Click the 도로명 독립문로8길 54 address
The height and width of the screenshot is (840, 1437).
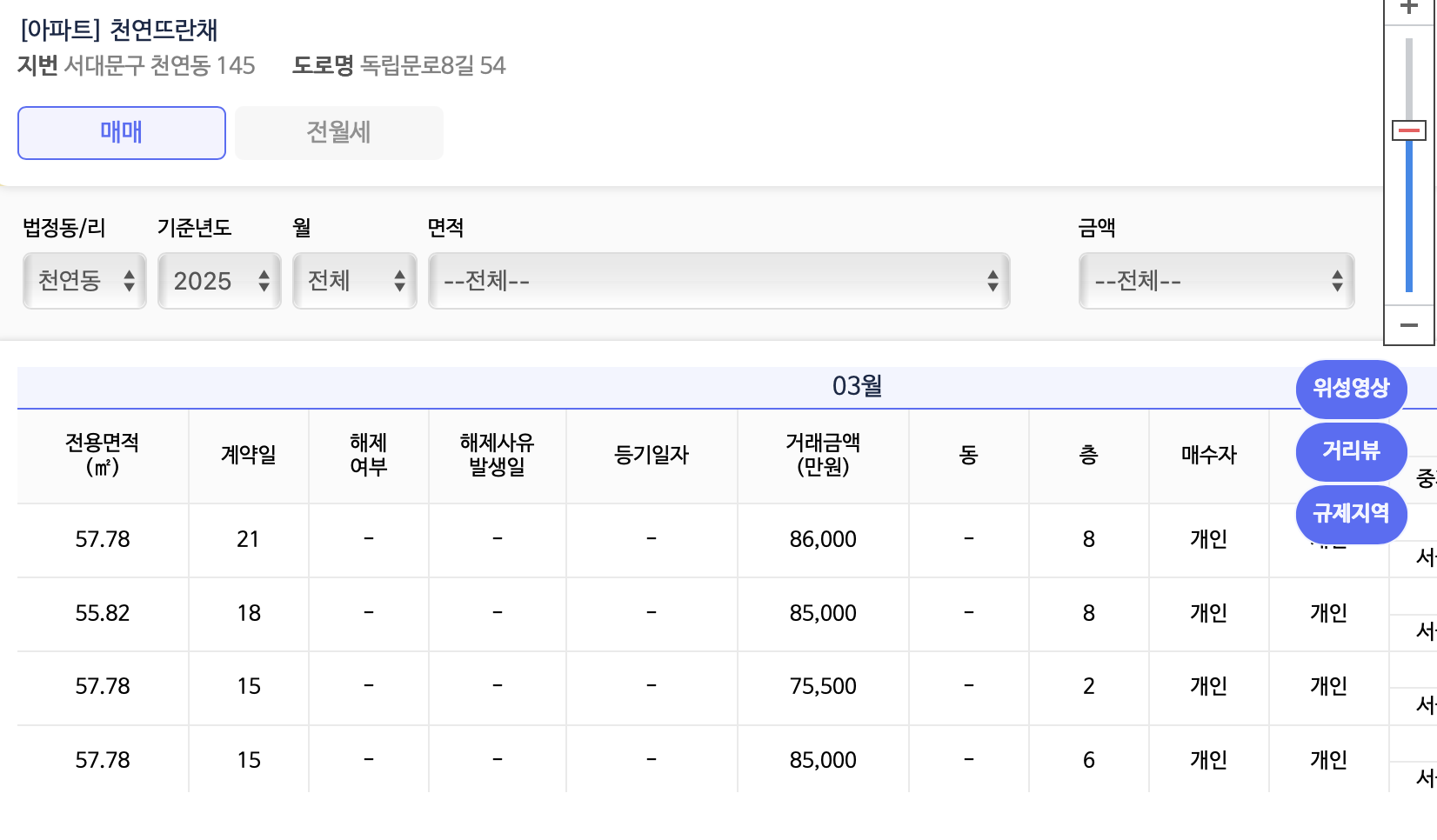(399, 66)
